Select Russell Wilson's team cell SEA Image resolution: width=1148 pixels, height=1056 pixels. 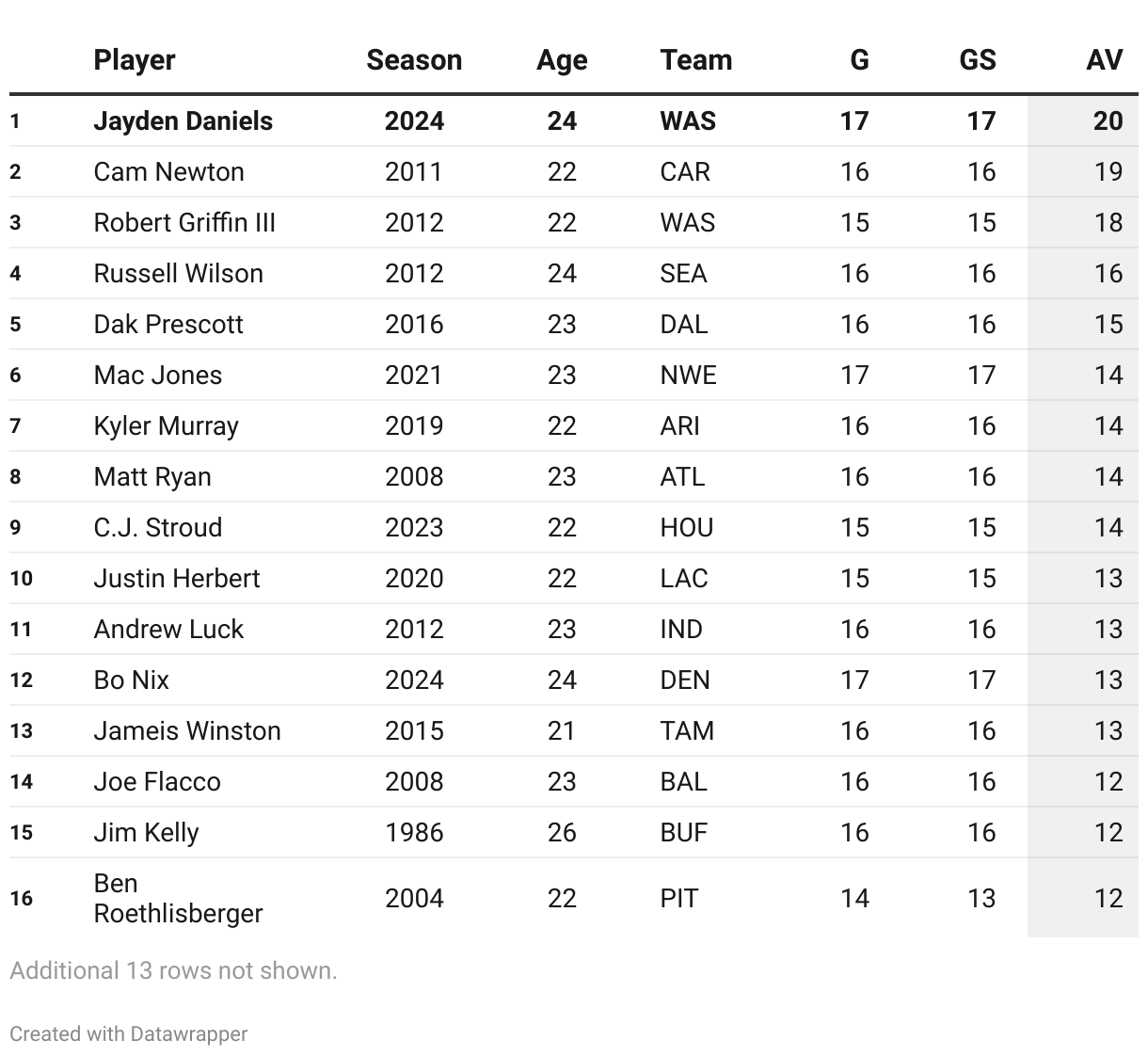pos(683,274)
